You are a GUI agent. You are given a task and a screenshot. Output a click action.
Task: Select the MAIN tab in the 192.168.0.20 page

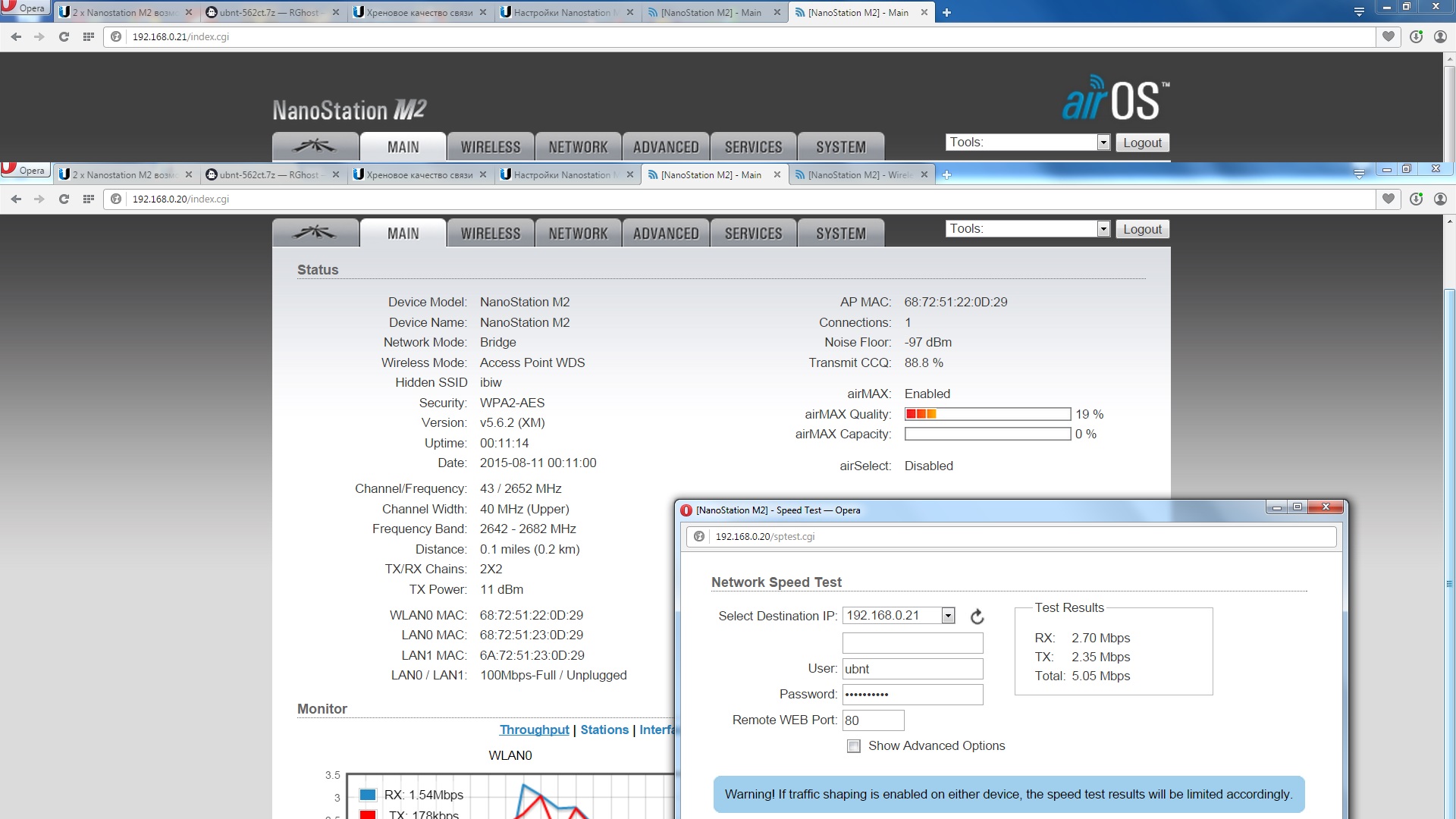[x=403, y=233]
